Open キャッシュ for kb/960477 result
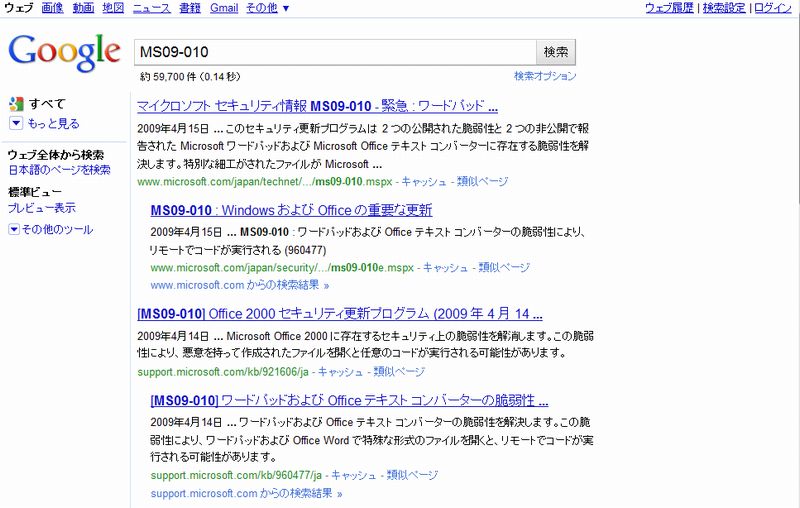800x508 pixels. [x=354, y=475]
